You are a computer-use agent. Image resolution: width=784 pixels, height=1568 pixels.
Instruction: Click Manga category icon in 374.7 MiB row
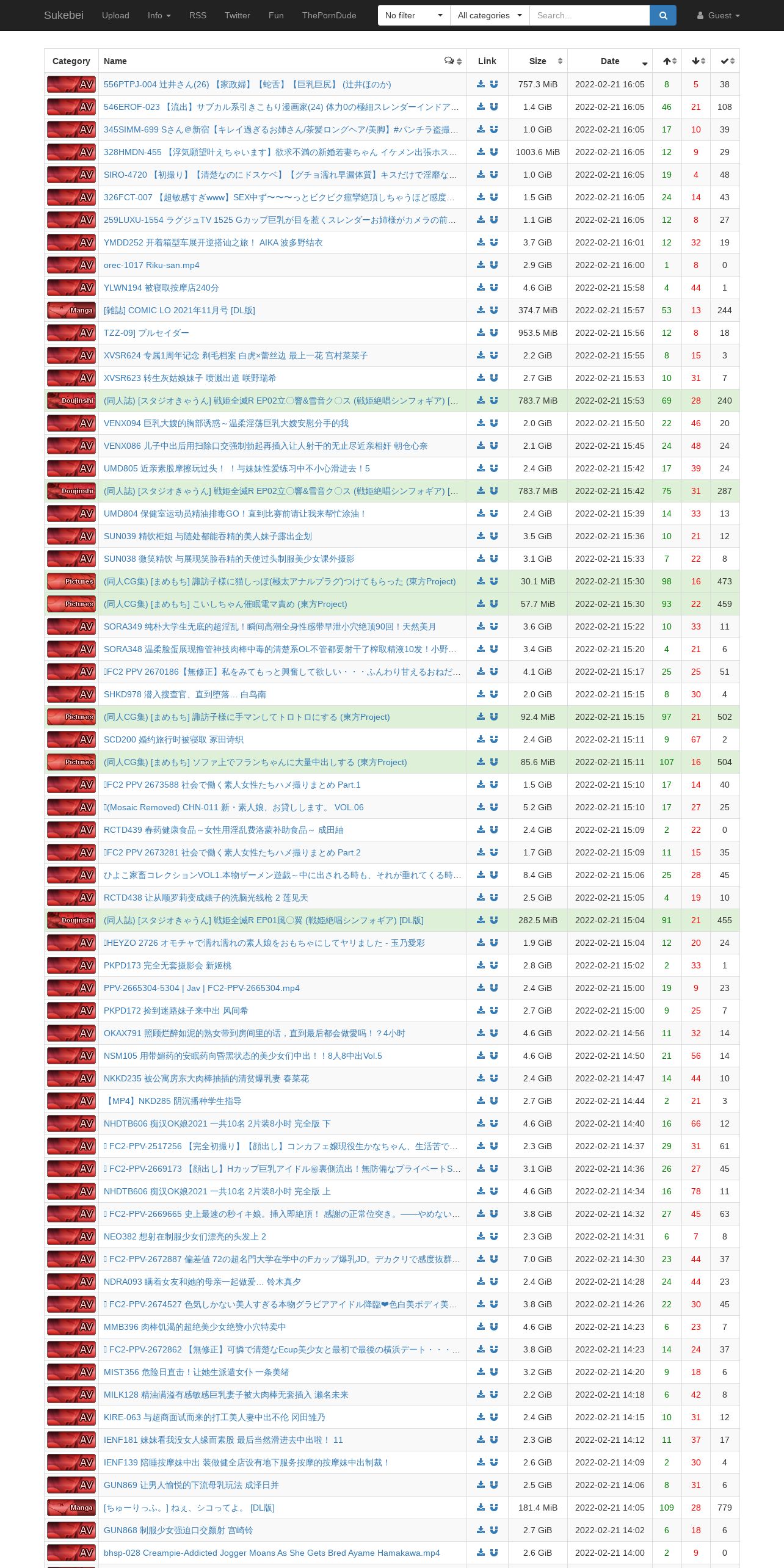click(x=71, y=310)
